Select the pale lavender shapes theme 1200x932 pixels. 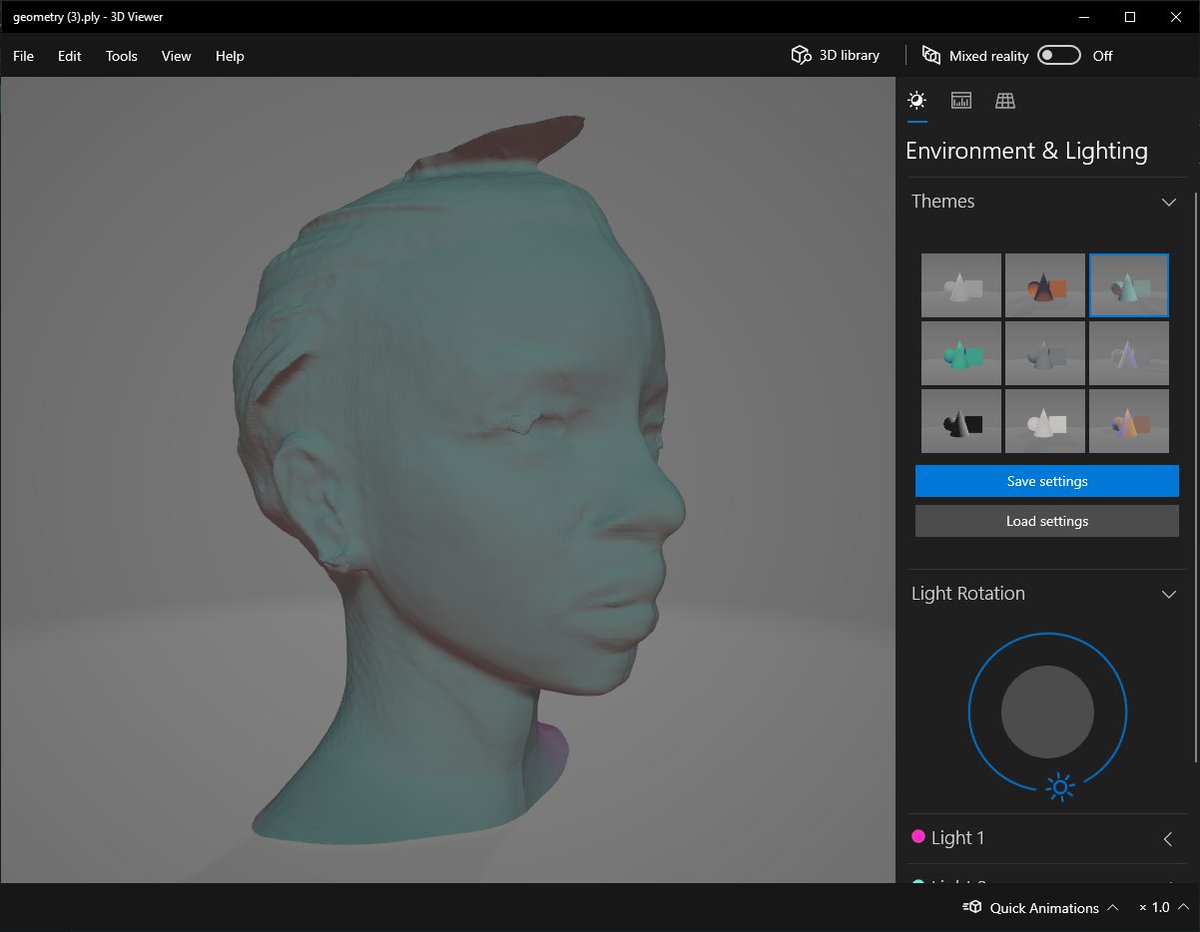1129,353
